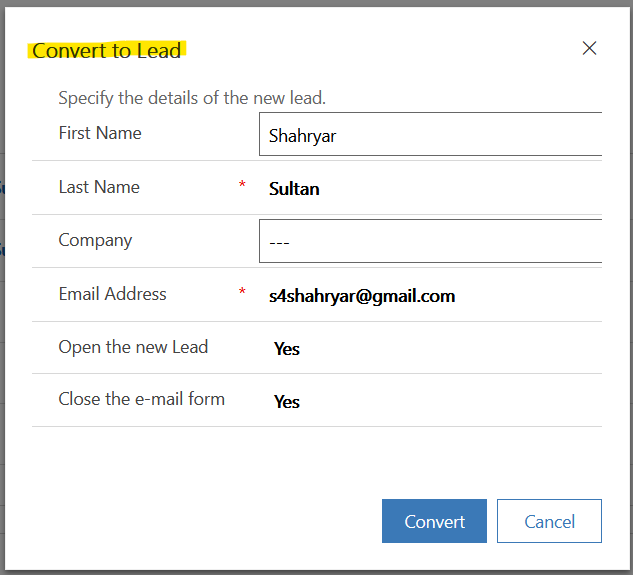The height and width of the screenshot is (575, 633).
Task: Click the 'Specify the details' instruction text
Action: click(x=192, y=98)
